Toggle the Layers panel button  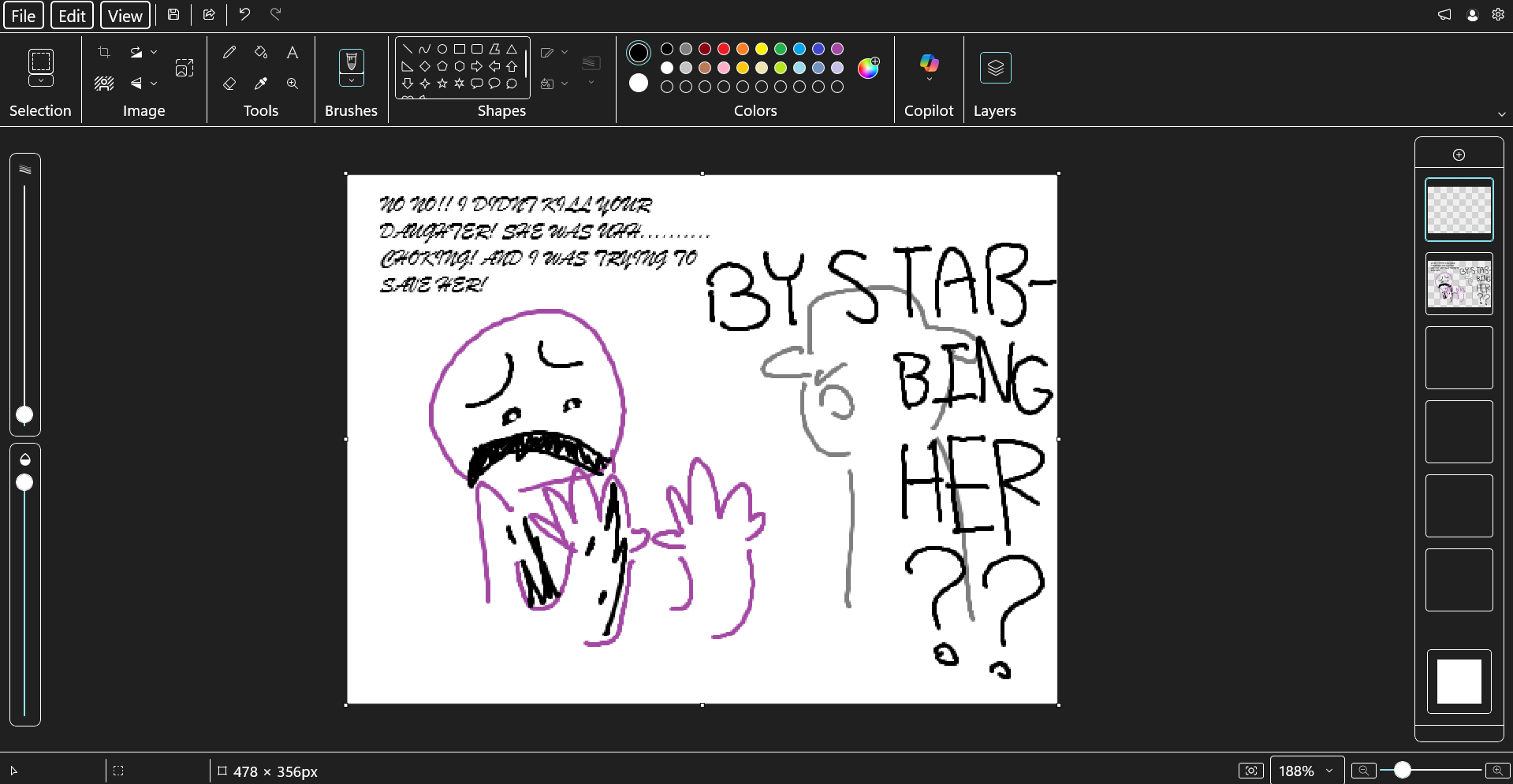[995, 68]
